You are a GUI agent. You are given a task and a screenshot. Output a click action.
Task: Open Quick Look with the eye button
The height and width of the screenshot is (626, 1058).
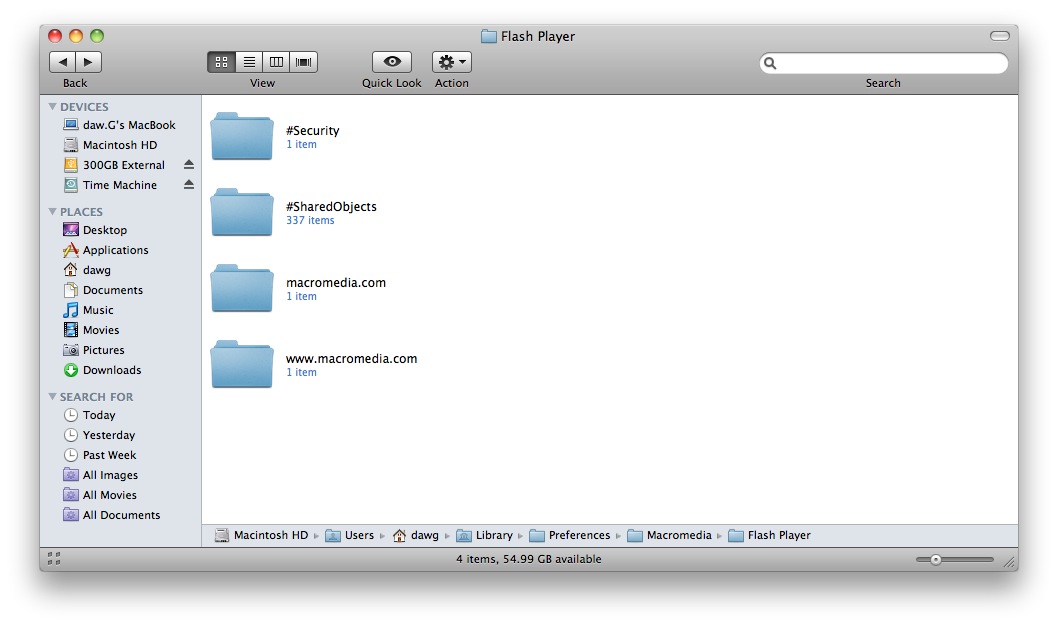pyautogui.click(x=392, y=62)
